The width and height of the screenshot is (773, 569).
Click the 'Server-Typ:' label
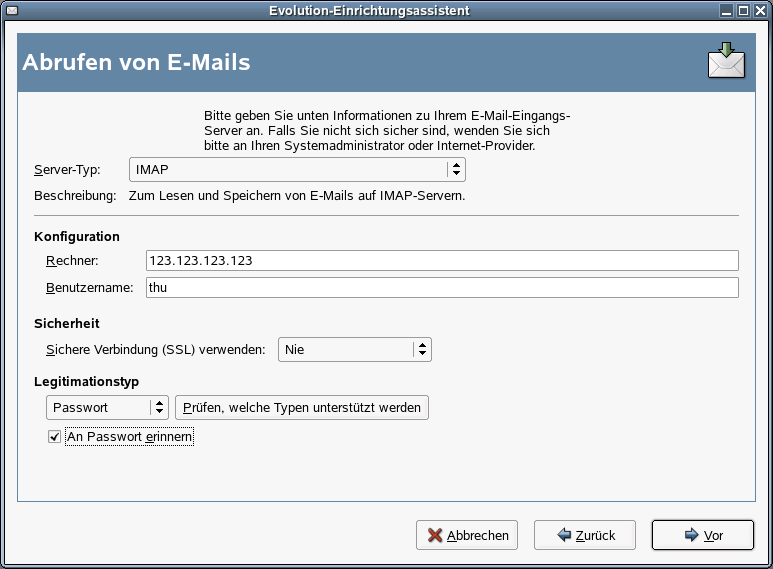coord(67,170)
